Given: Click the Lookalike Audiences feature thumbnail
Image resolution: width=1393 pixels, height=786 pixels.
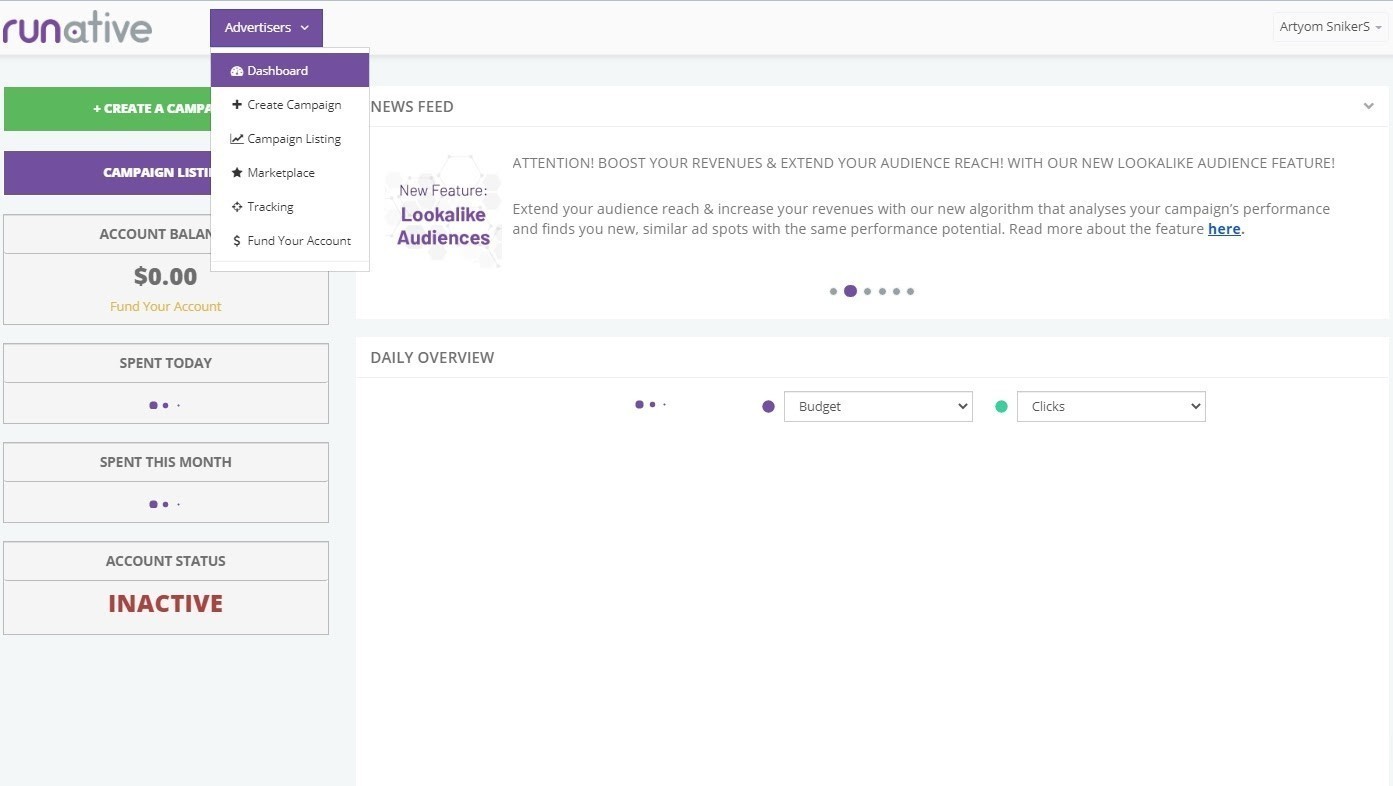Looking at the screenshot, I should click(x=443, y=211).
